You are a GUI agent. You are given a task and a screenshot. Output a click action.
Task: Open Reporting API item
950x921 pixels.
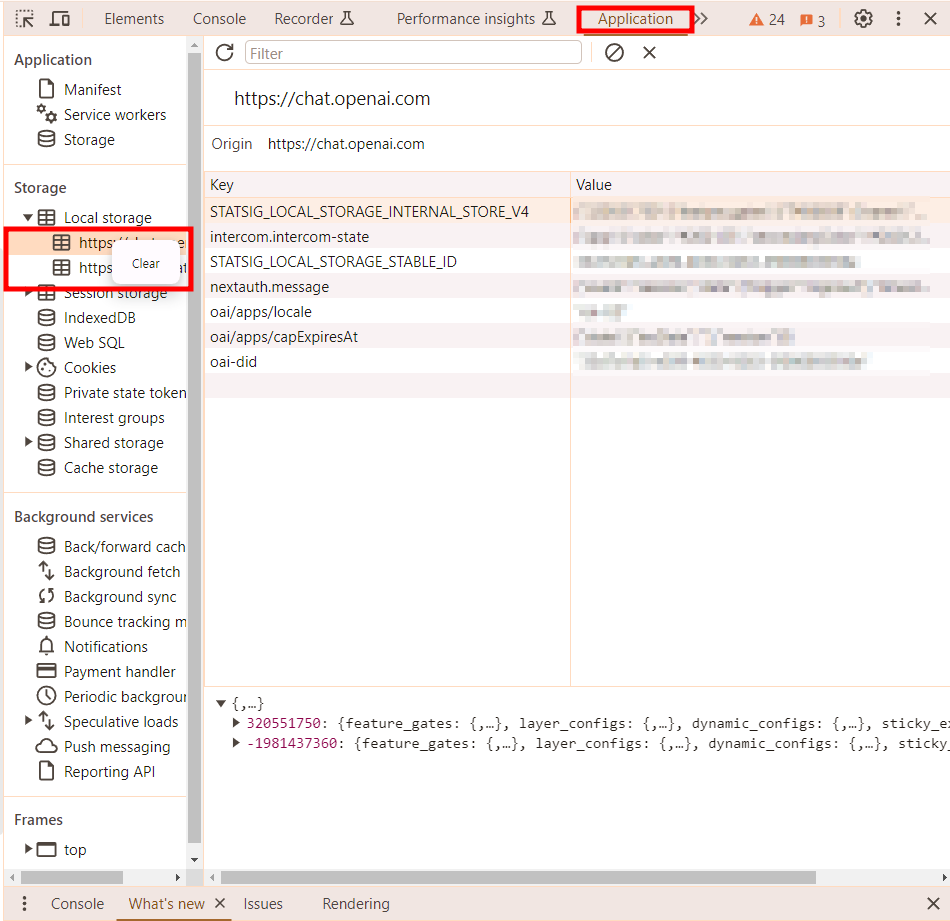pos(109,772)
